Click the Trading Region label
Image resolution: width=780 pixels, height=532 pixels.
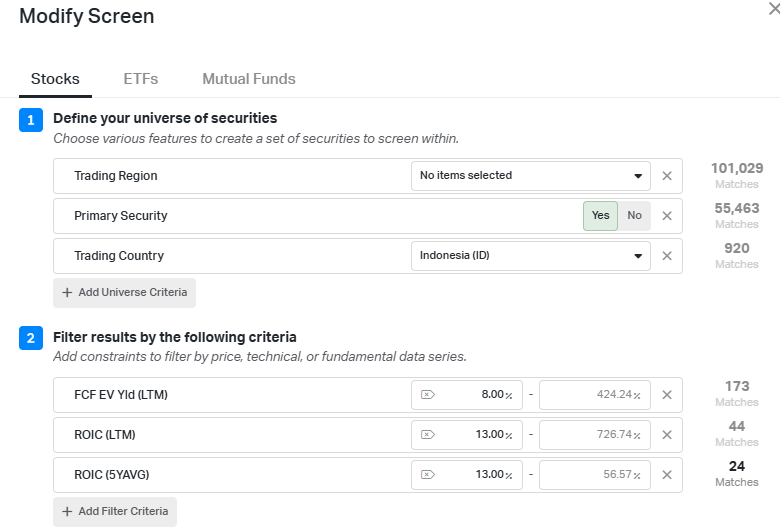116,176
